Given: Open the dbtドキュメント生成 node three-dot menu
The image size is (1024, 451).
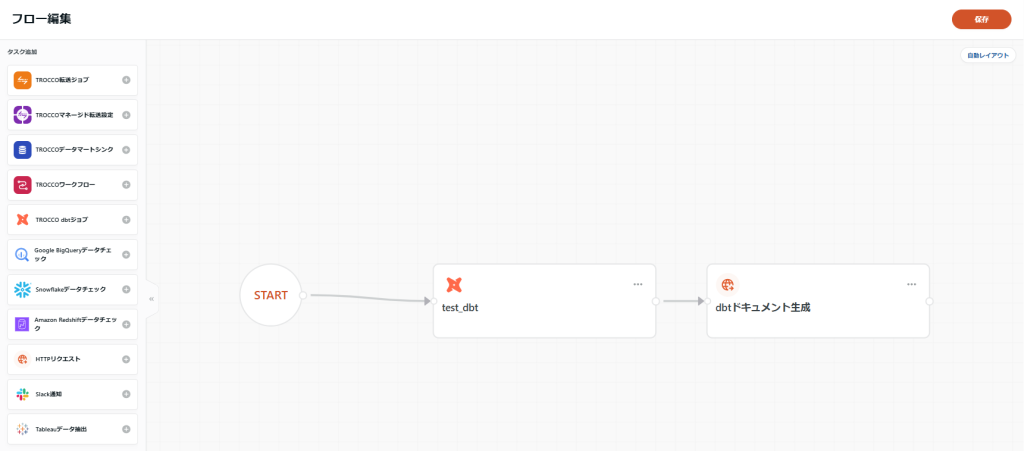Looking at the screenshot, I should coord(912,285).
